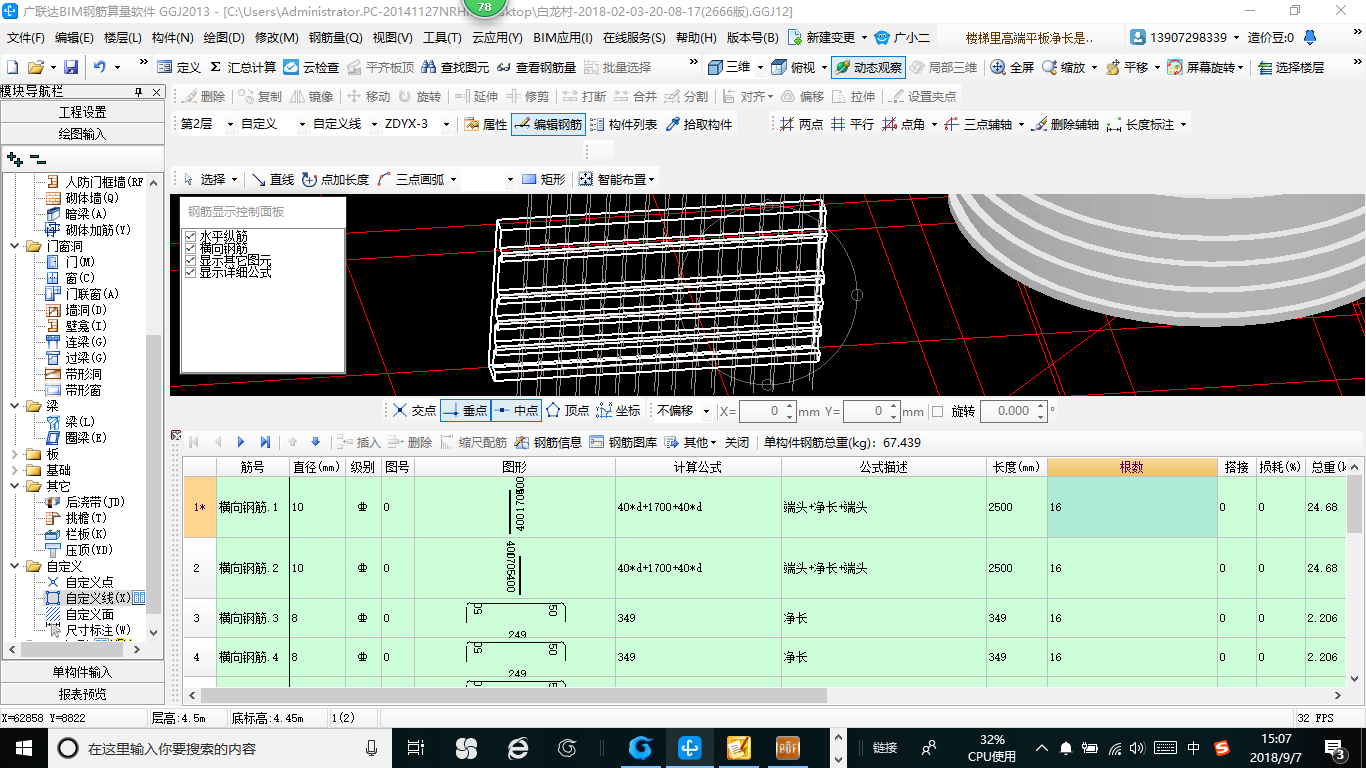Uncheck 显示详细公式 checkbox
This screenshot has height=768, width=1366.
coord(190,272)
